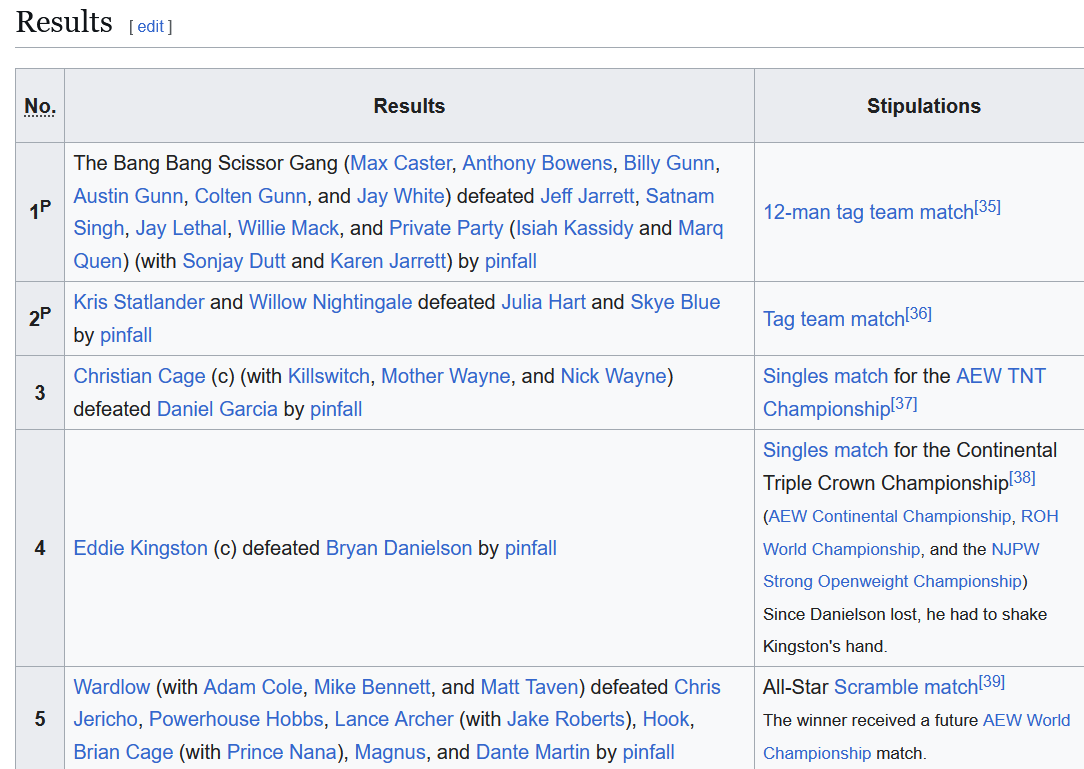The width and height of the screenshot is (1084, 769).
Task: Open the Anthony Bowens link
Action: (537, 163)
